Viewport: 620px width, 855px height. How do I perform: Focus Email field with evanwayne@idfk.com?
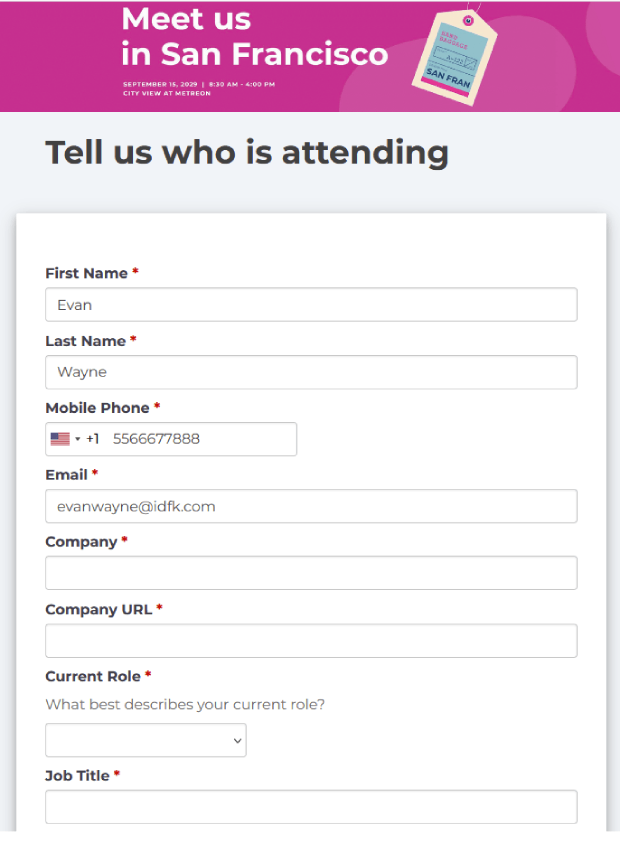311,507
